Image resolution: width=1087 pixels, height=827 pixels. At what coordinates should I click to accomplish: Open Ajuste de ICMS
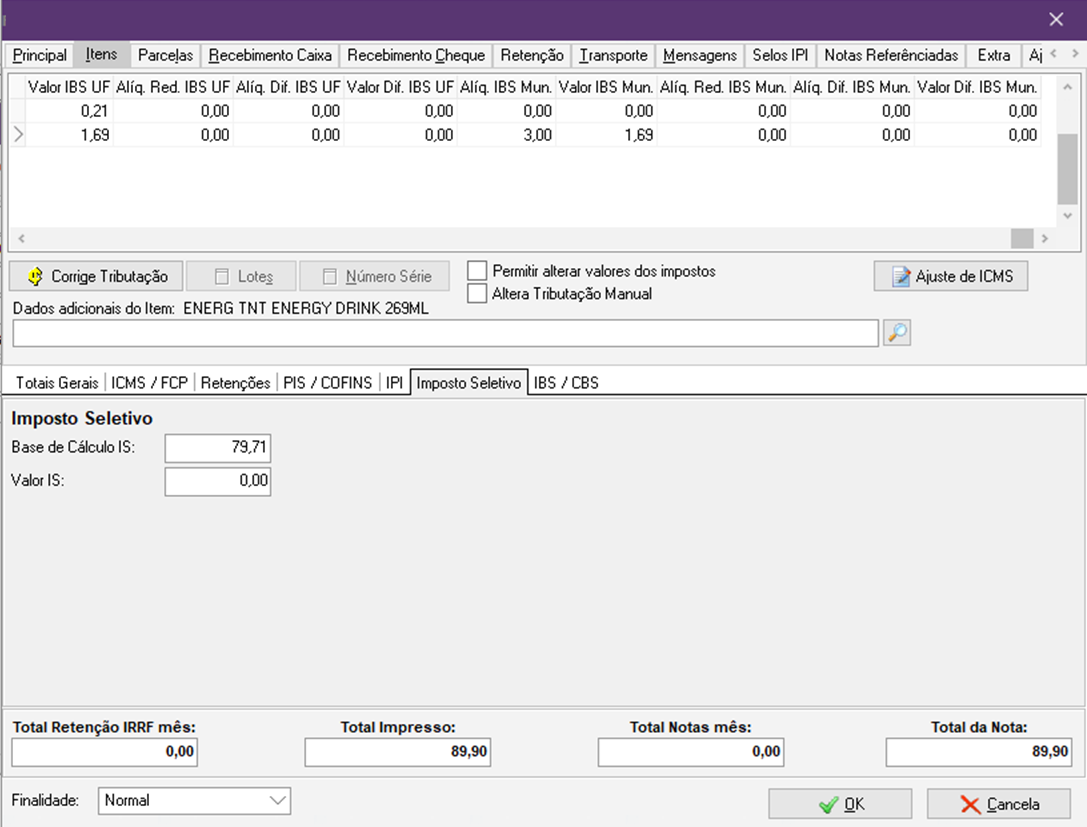point(950,276)
